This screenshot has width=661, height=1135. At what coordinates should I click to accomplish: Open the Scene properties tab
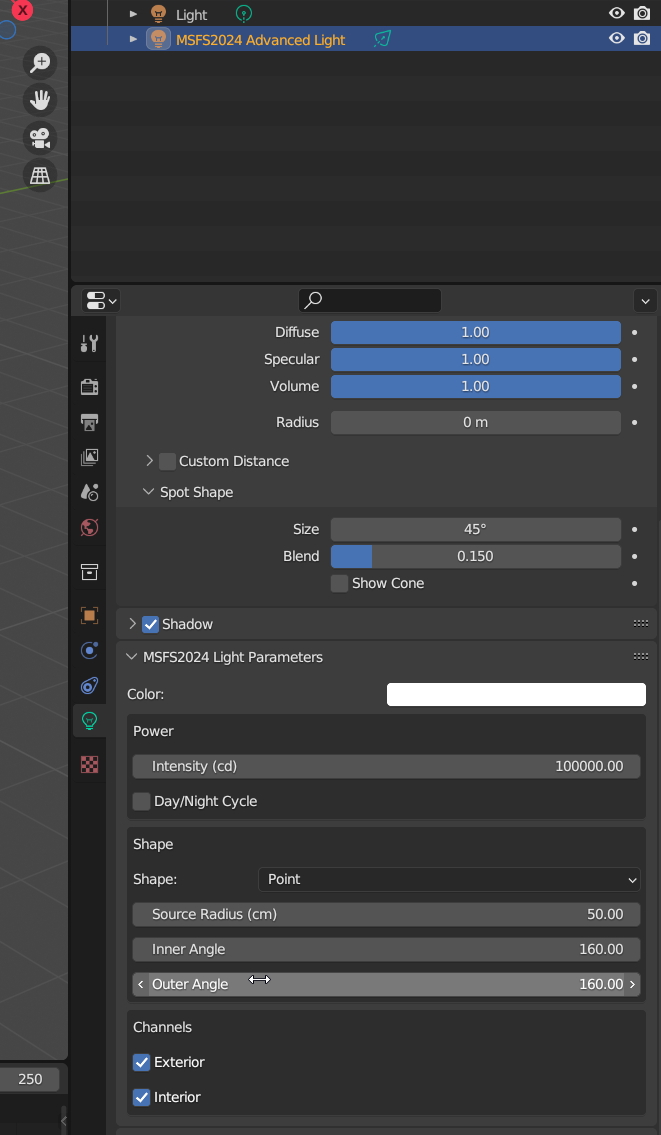click(x=89, y=492)
